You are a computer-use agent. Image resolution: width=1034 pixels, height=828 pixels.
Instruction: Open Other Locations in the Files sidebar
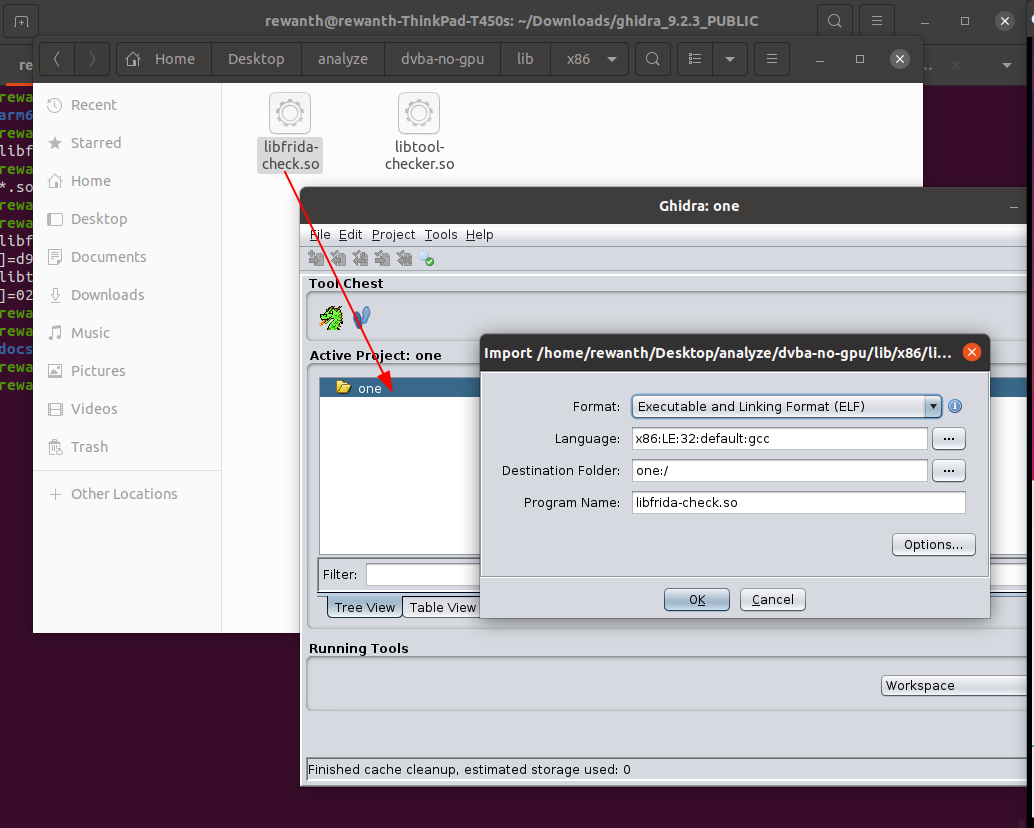(127, 494)
